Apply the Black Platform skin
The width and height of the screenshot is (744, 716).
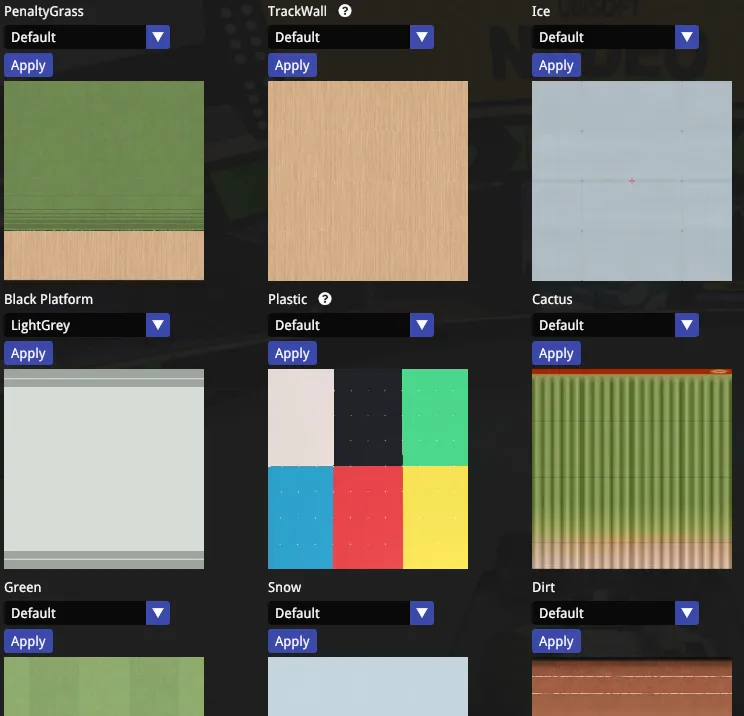(28, 353)
